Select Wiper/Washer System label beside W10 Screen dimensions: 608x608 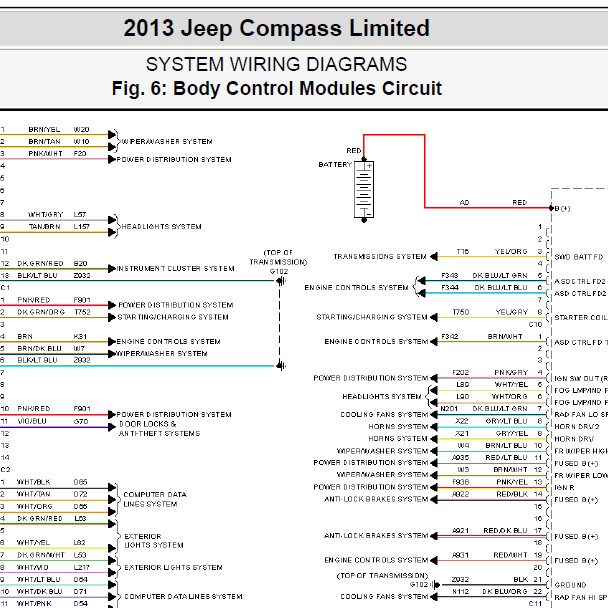[167, 142]
